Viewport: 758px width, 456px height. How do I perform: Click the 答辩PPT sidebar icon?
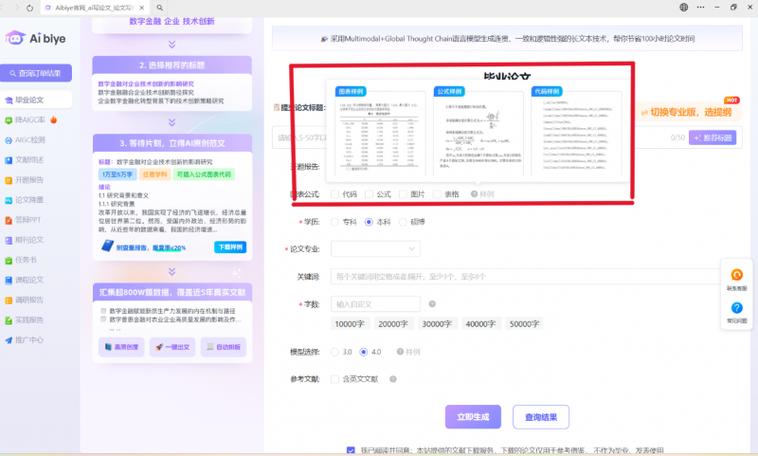point(8,220)
